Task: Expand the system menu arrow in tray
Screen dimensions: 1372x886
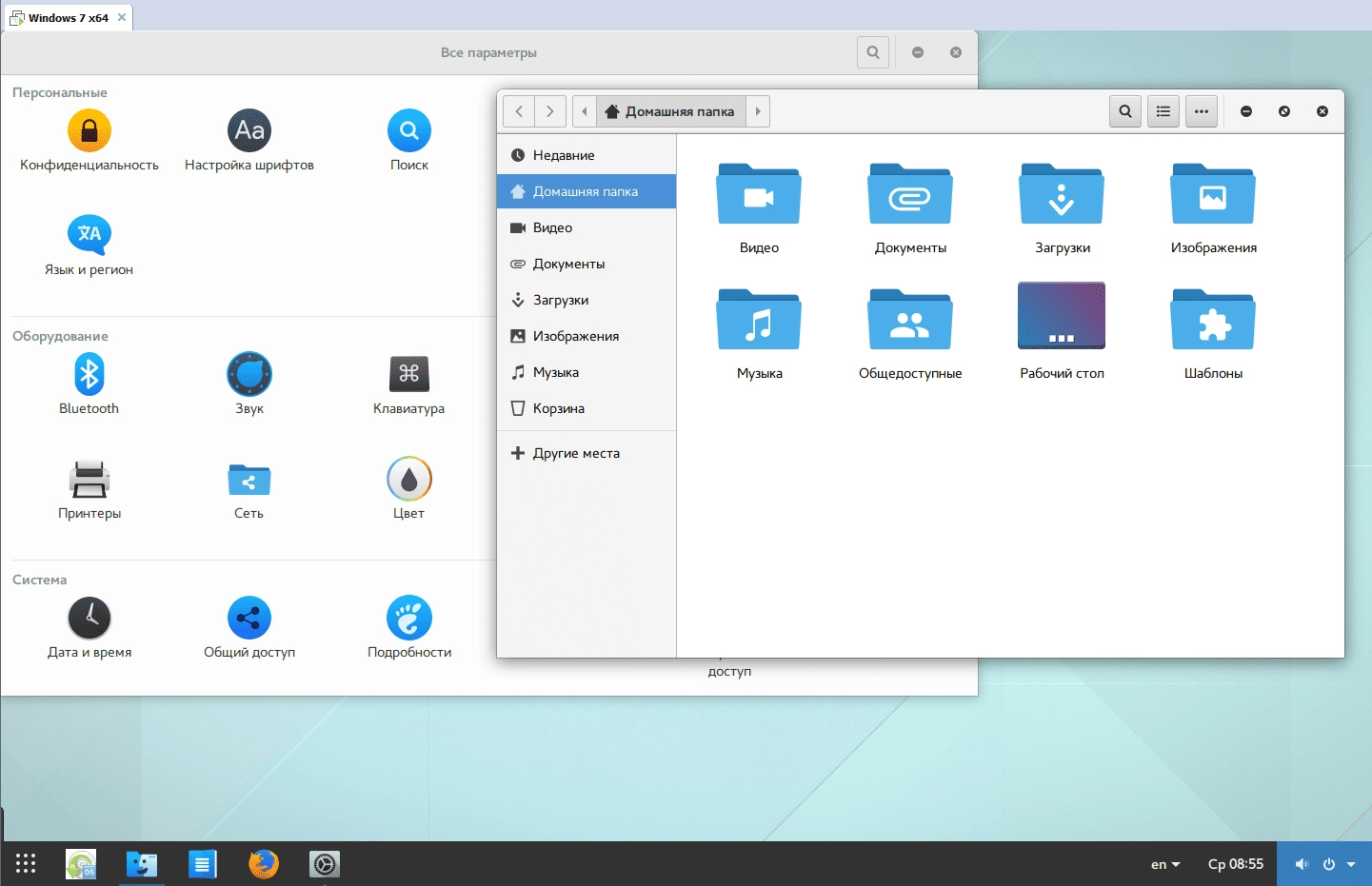Action: 1351,864
